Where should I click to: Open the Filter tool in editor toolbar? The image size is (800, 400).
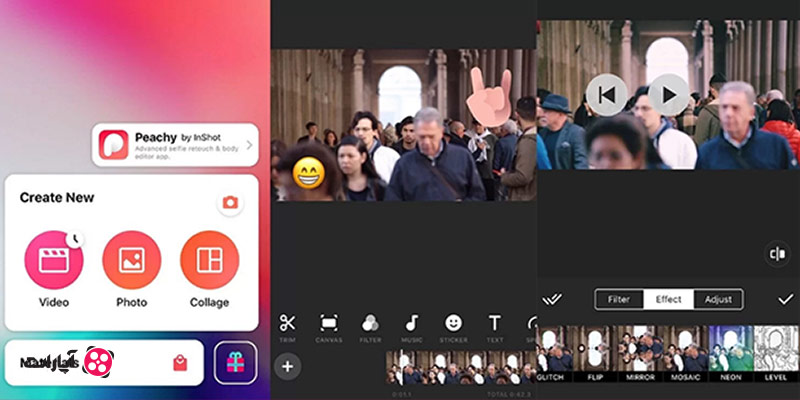click(370, 328)
